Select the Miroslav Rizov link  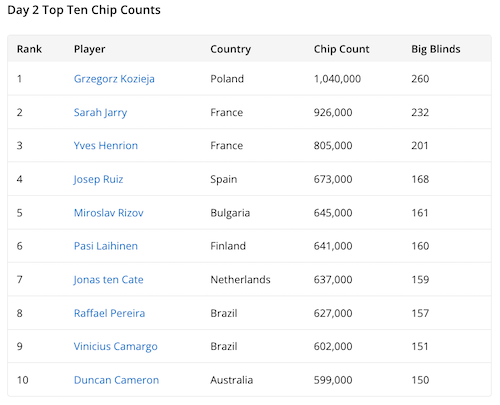click(x=109, y=213)
